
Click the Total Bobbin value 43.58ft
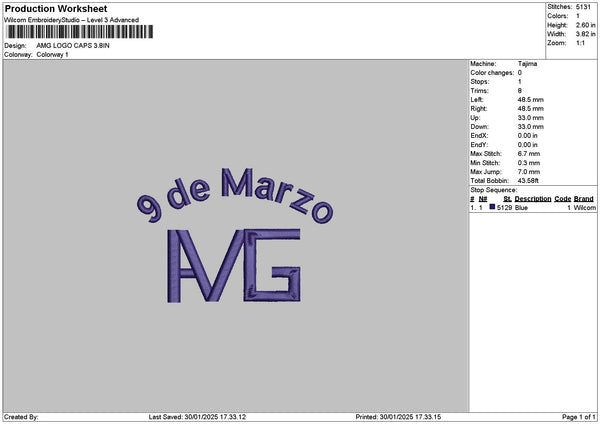point(528,181)
